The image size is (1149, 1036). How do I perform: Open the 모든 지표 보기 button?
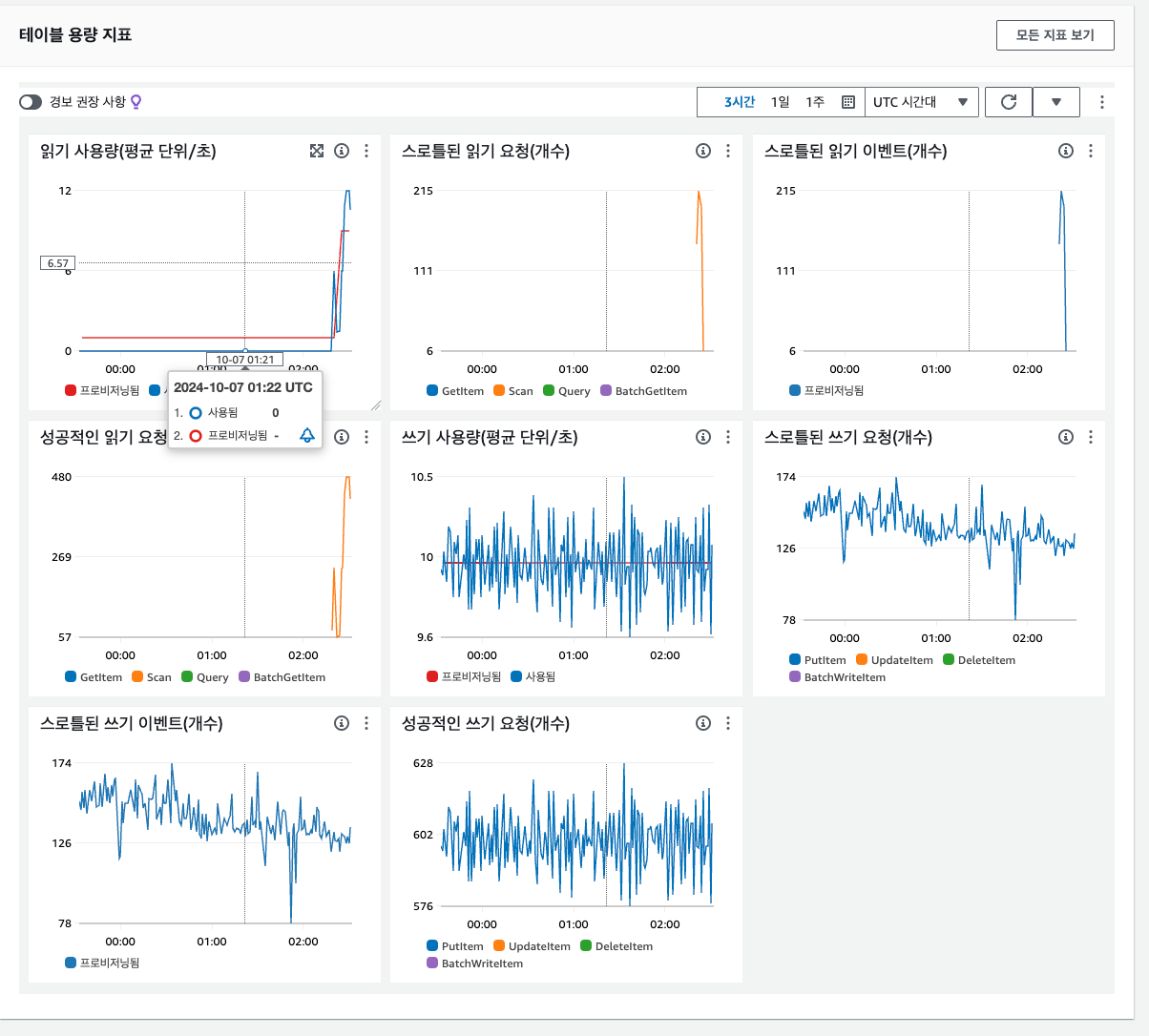click(1055, 35)
